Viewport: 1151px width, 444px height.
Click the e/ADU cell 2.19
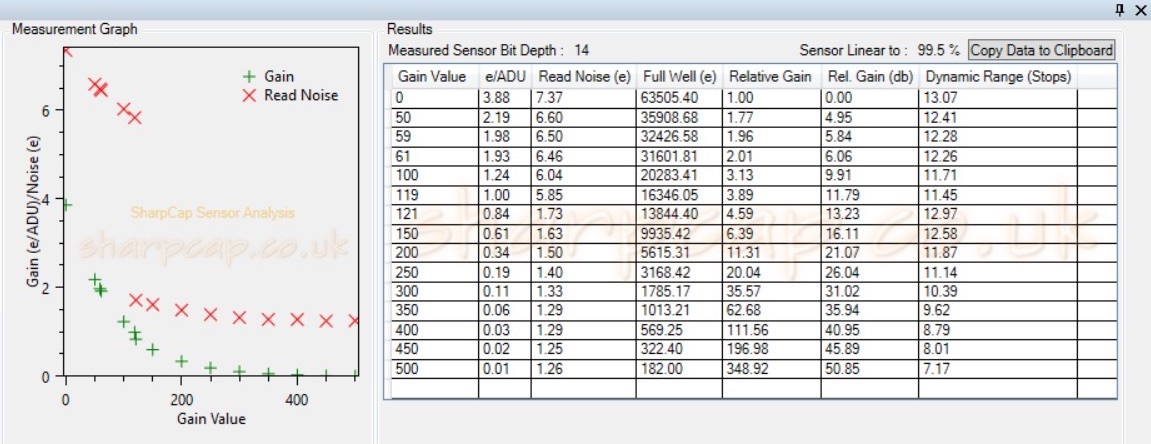(504, 117)
